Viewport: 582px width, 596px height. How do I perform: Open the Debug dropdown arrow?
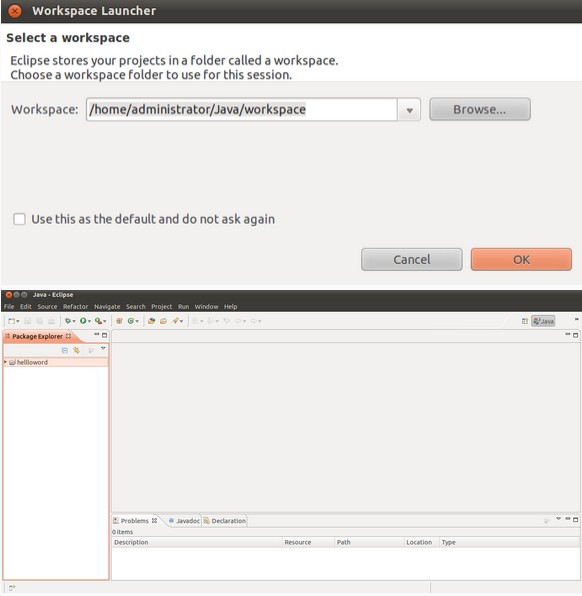74,322
